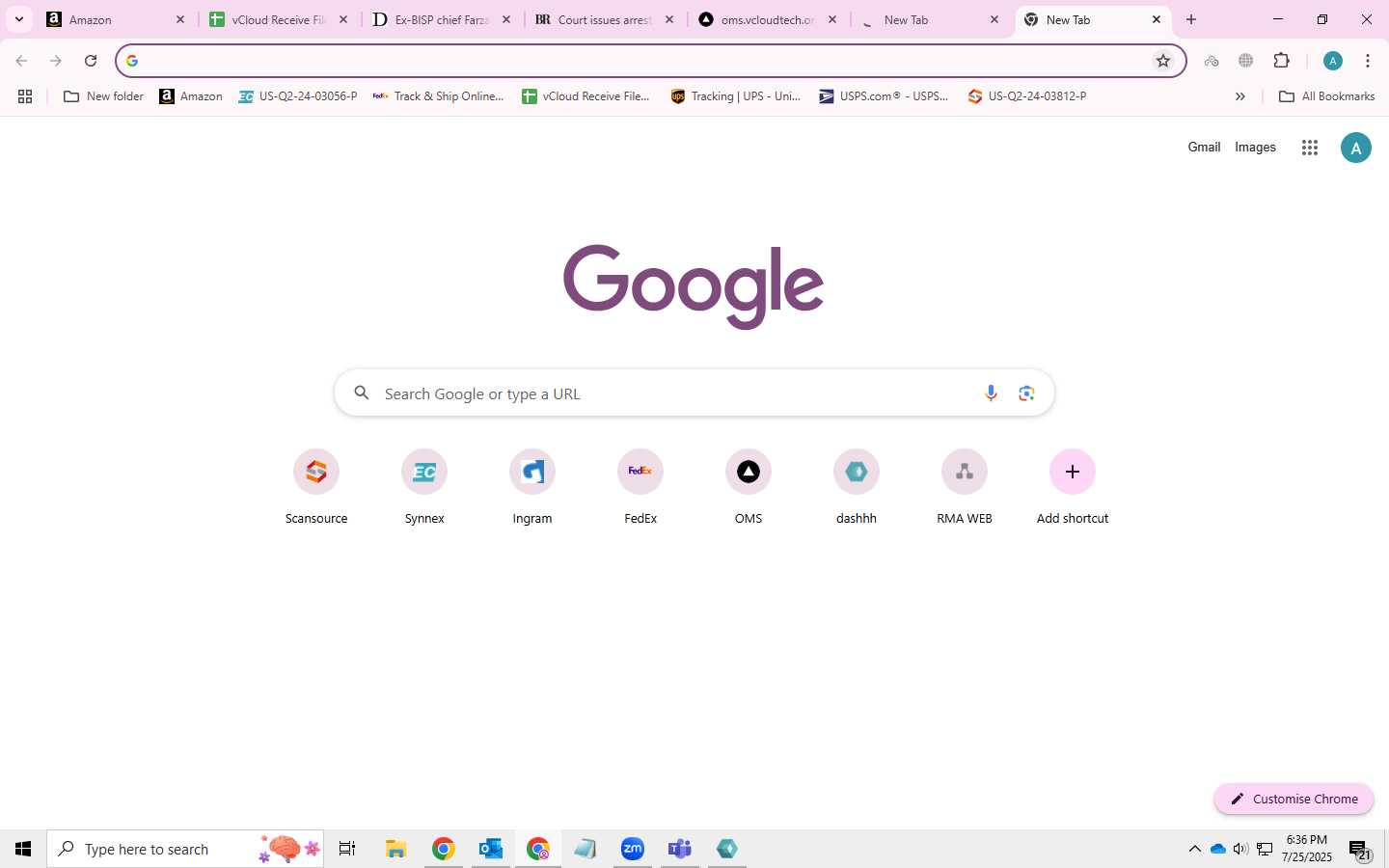The width and height of the screenshot is (1389, 868).
Task: Reload the current page
Action: coord(91,61)
